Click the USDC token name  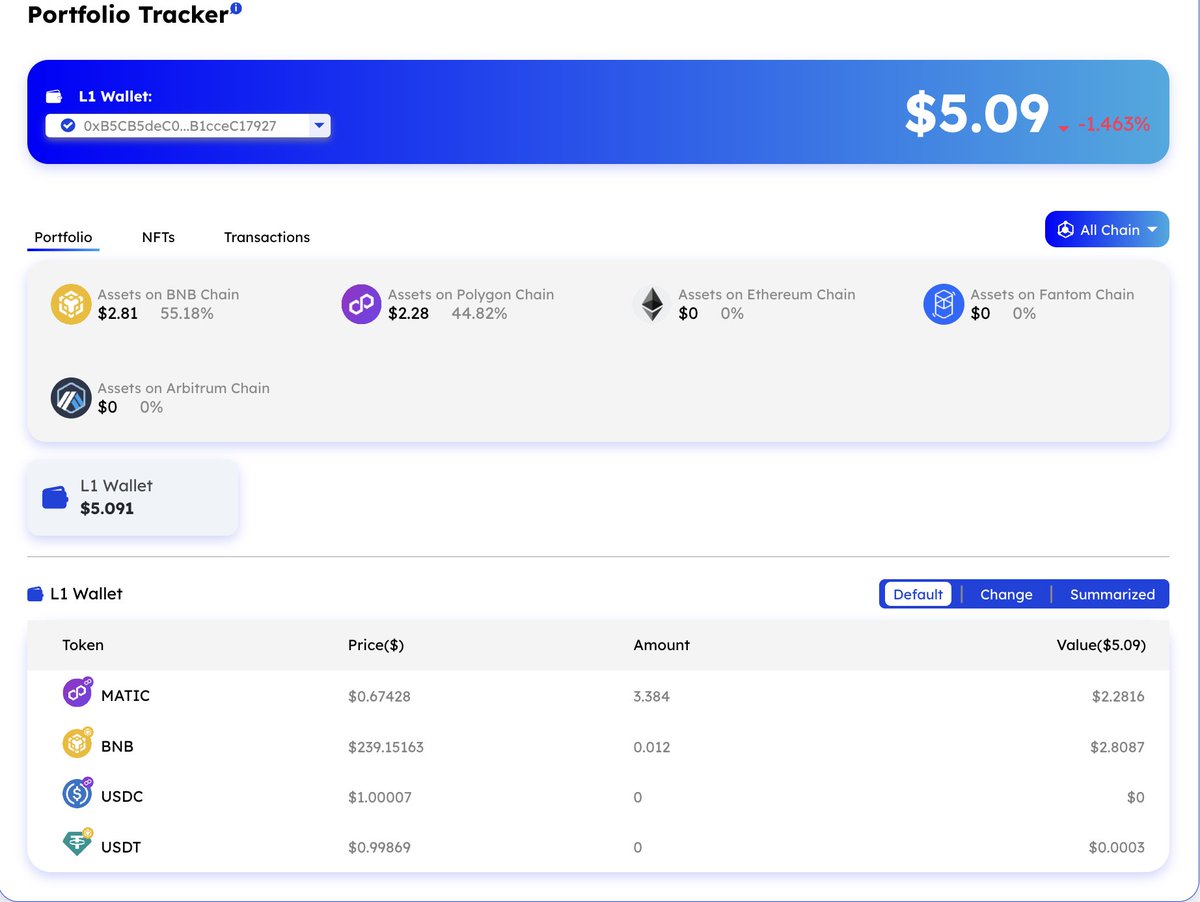coord(121,797)
